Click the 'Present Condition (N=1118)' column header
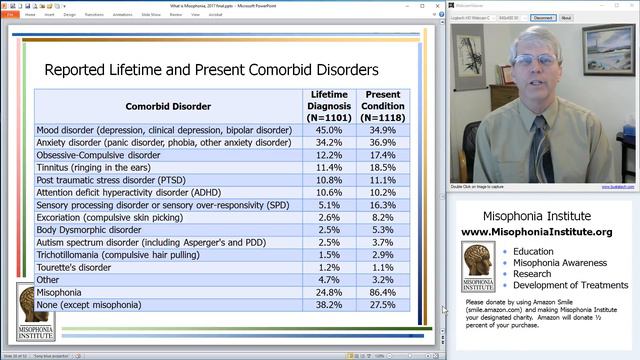The width and height of the screenshot is (640, 360). pos(383,107)
